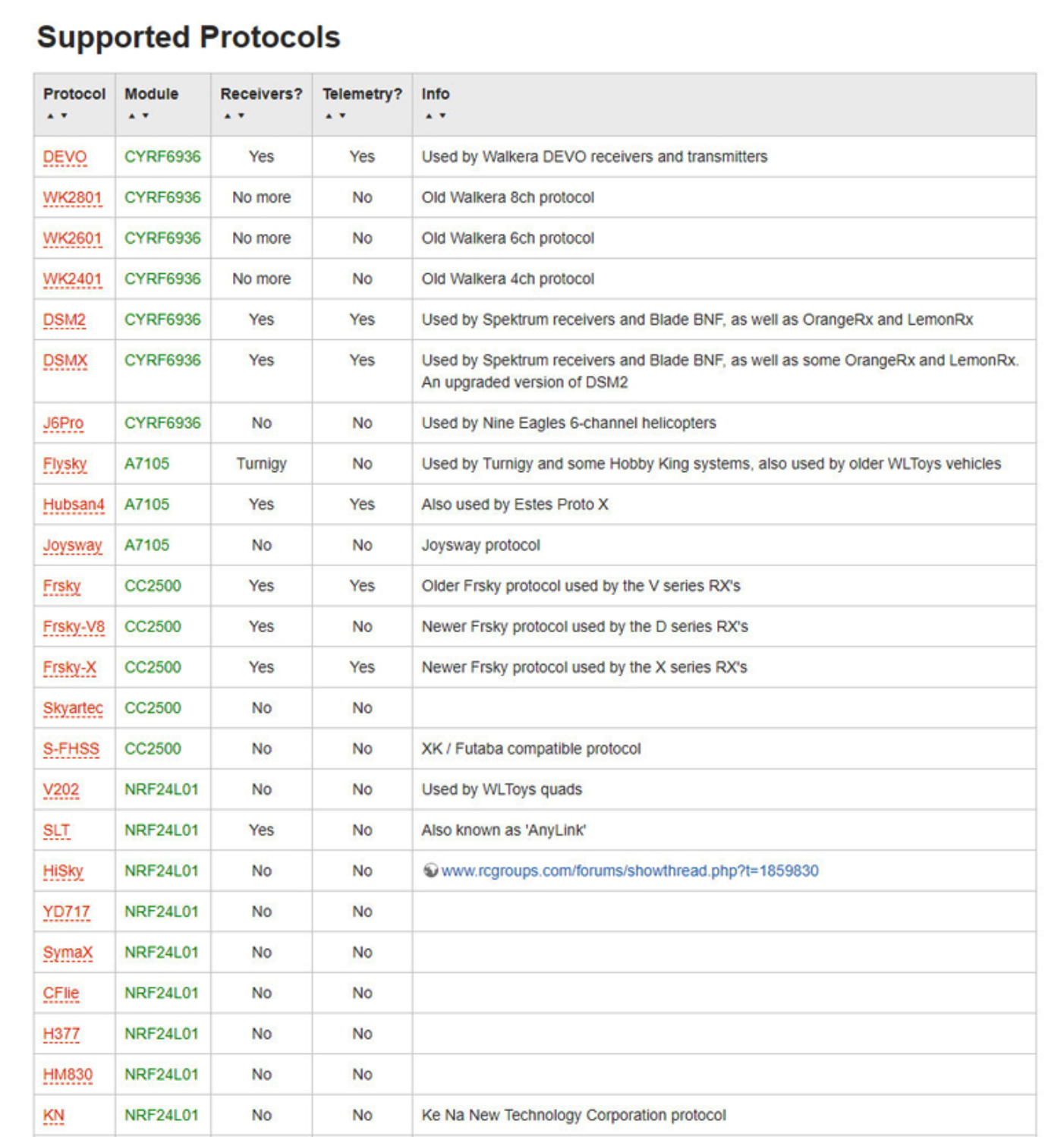Click A7105 module in Hubsan4 row
The height and width of the screenshot is (1137, 1064).
pyautogui.click(x=146, y=504)
